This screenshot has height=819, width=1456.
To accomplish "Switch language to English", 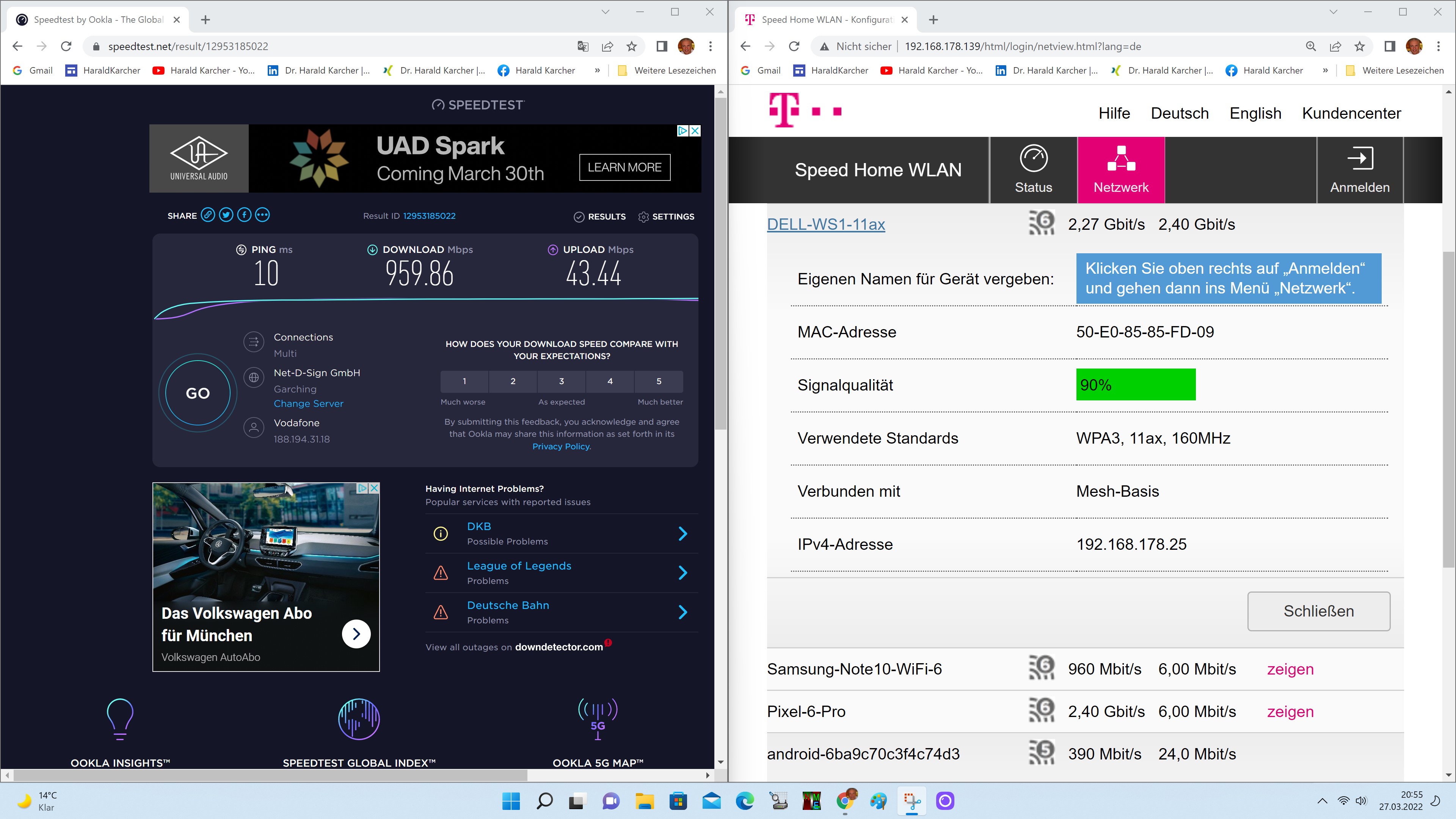I will 1255,113.
